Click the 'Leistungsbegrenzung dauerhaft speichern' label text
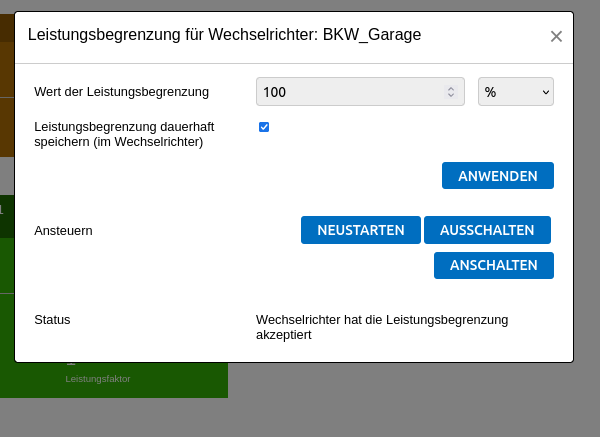This screenshot has width=600, height=437. (124, 134)
